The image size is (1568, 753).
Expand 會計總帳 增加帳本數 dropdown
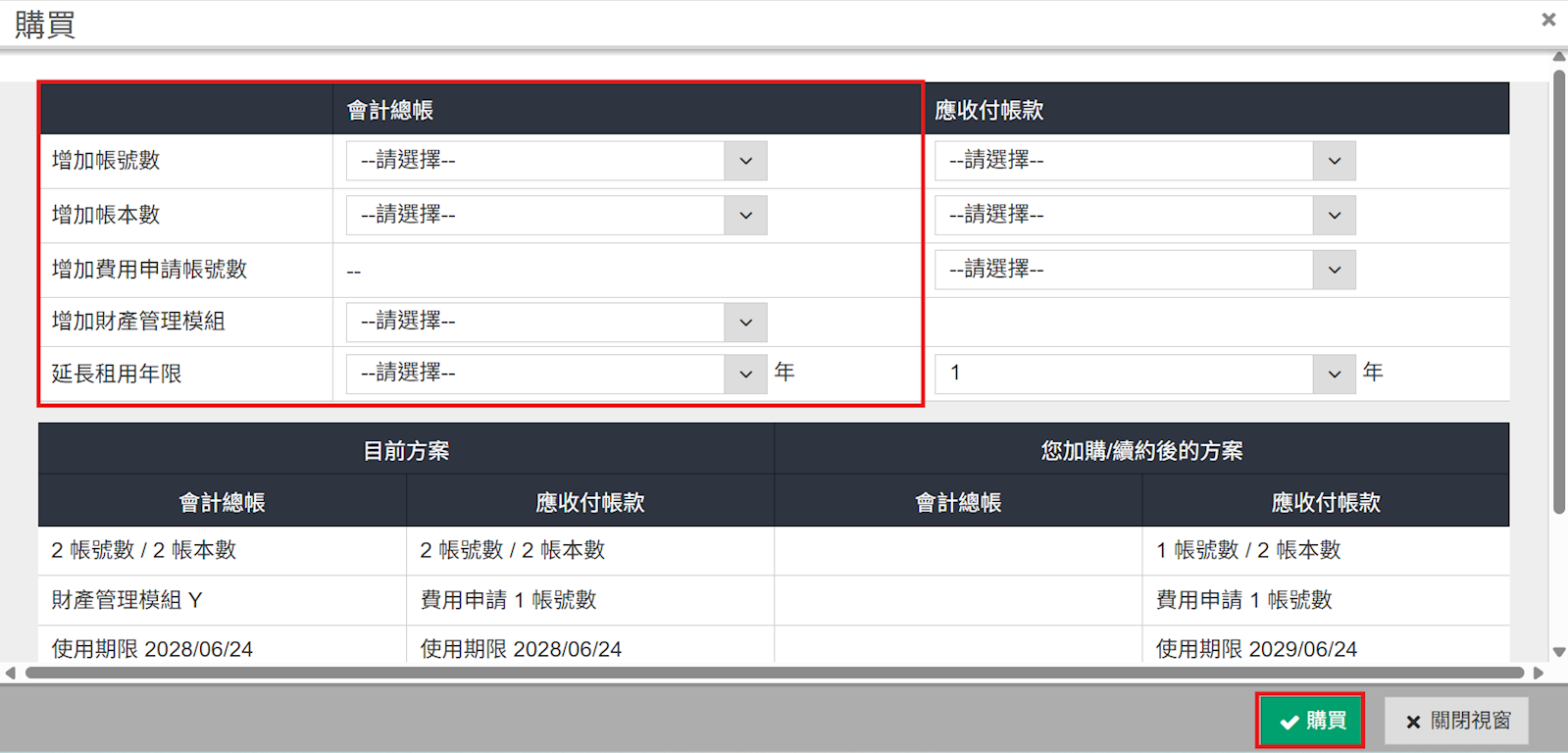tap(556, 216)
